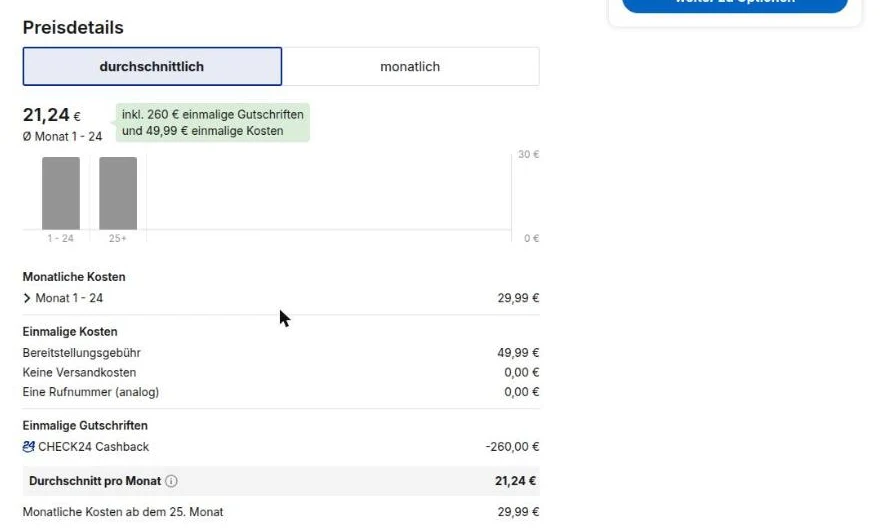Click the large 21,24 € average price
880x530 pixels.
click(x=52, y=115)
